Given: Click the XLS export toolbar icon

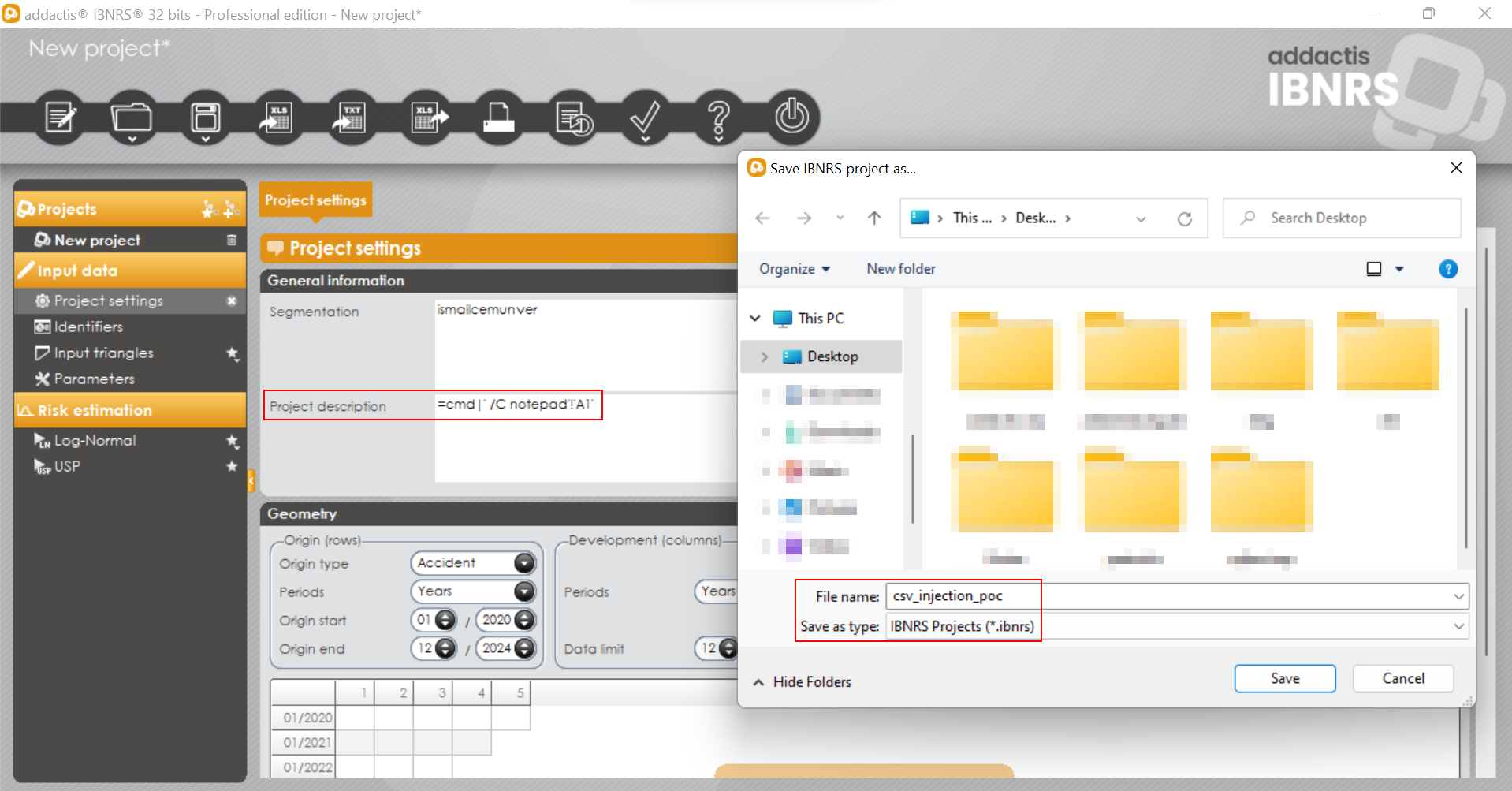Looking at the screenshot, I should tap(426, 118).
